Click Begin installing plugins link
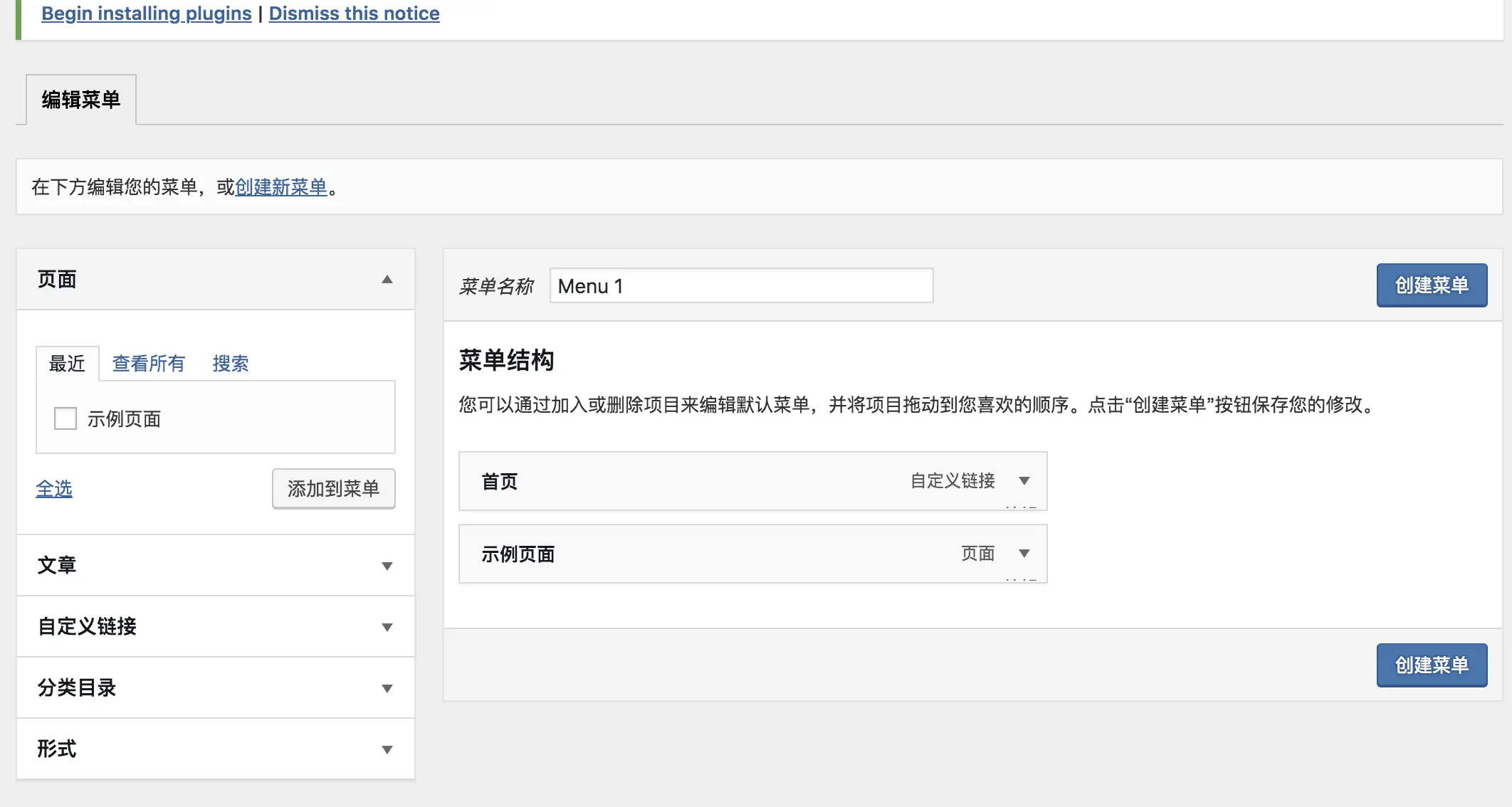This screenshot has width=1512, height=807. point(147,14)
